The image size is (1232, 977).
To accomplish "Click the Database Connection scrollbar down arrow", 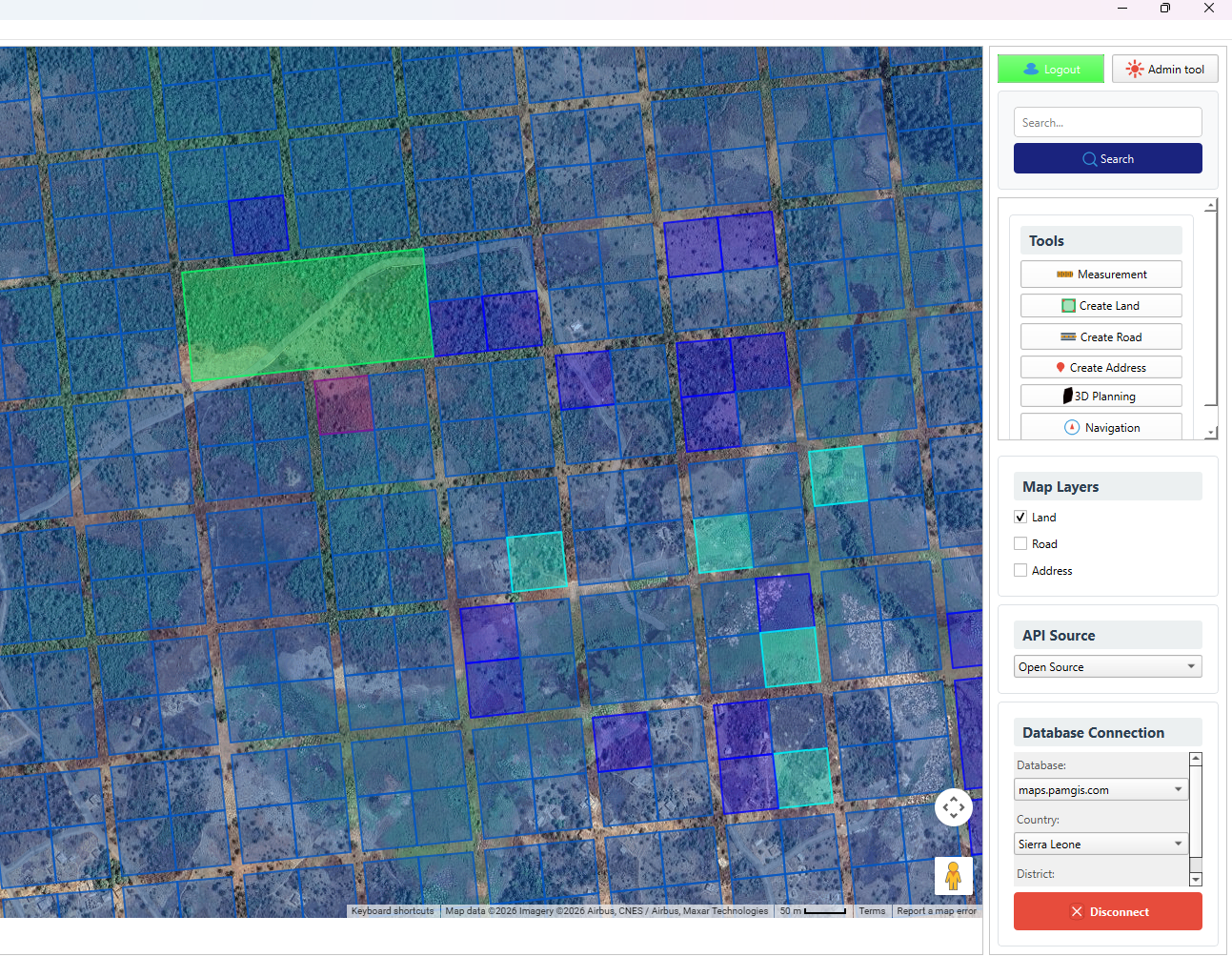I will click(x=1196, y=880).
